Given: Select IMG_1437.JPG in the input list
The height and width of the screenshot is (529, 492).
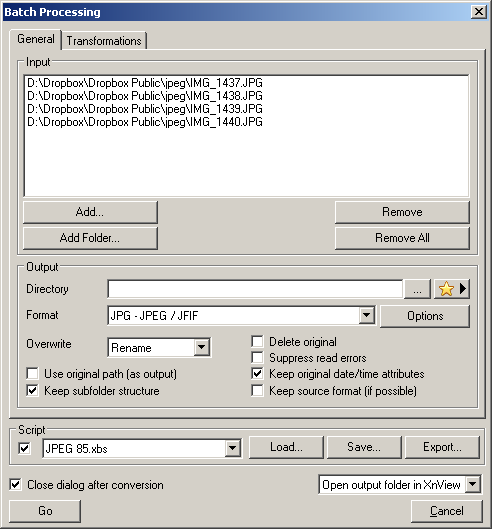Looking at the screenshot, I should (x=145, y=83).
